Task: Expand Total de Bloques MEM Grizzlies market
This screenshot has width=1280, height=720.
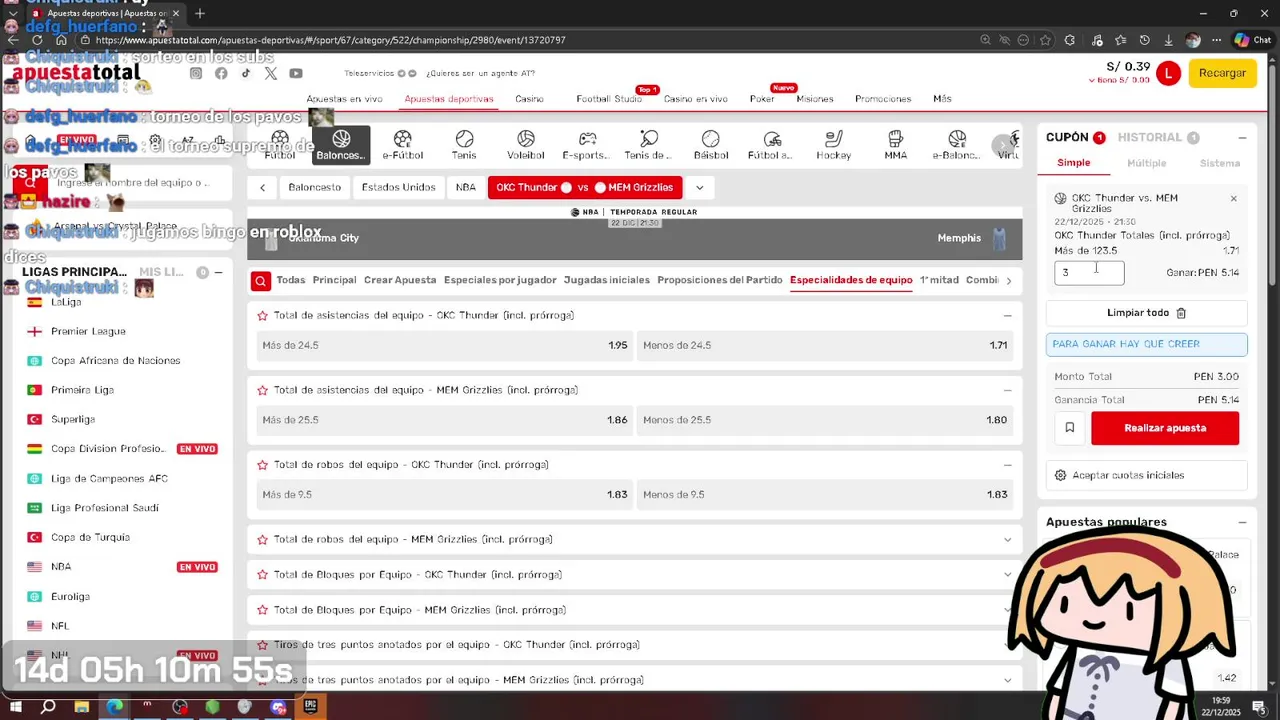Action: point(1007,610)
